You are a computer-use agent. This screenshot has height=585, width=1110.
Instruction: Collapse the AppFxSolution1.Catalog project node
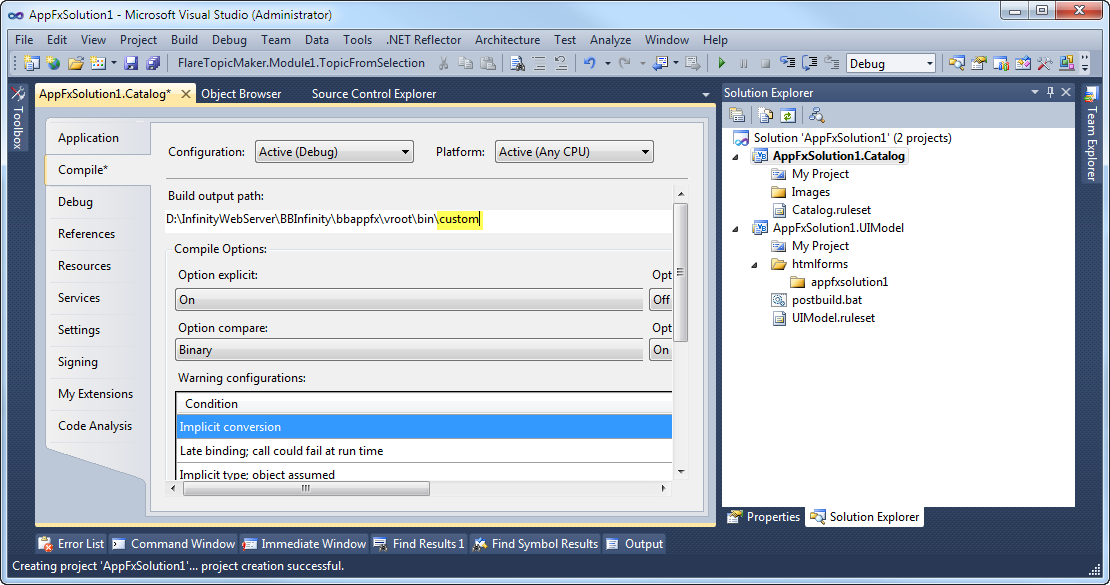pos(736,157)
